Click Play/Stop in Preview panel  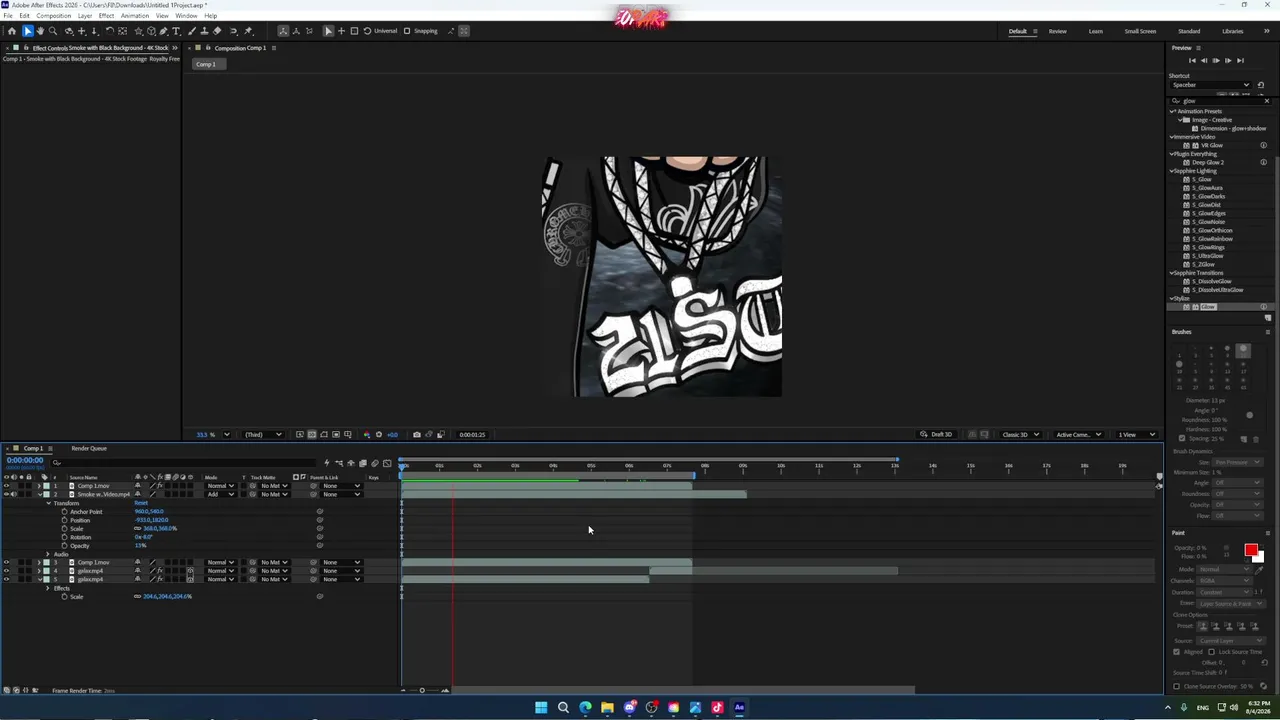1215,61
